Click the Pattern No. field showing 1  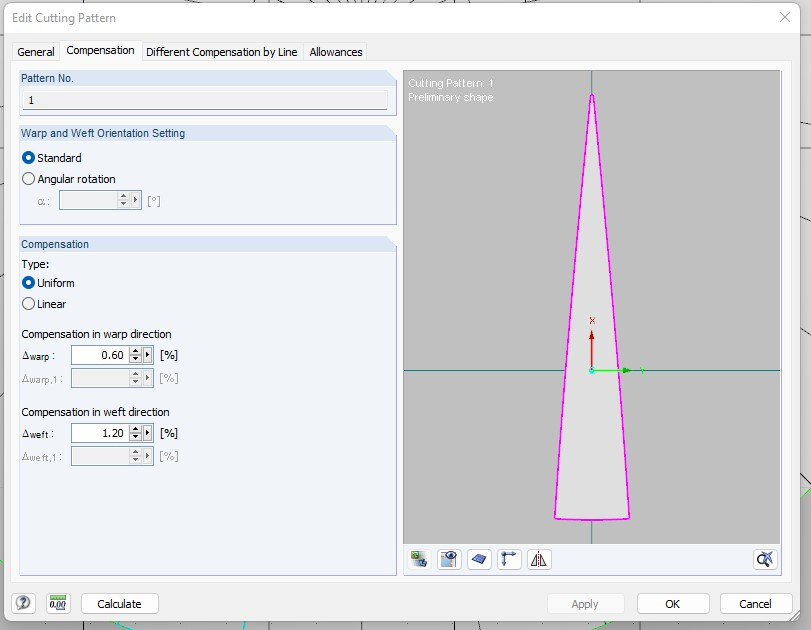point(205,100)
